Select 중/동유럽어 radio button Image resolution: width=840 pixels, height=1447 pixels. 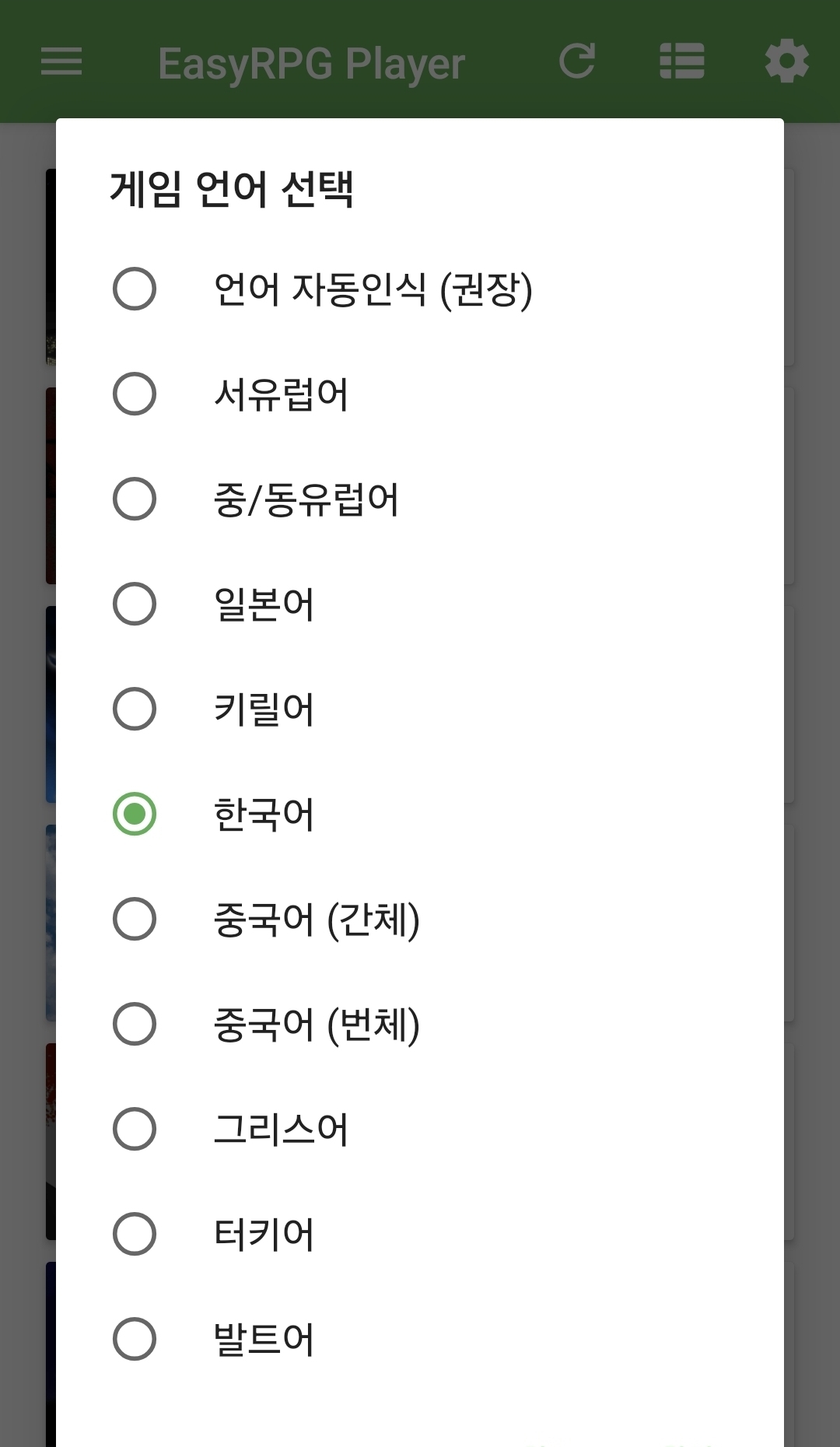coord(135,499)
